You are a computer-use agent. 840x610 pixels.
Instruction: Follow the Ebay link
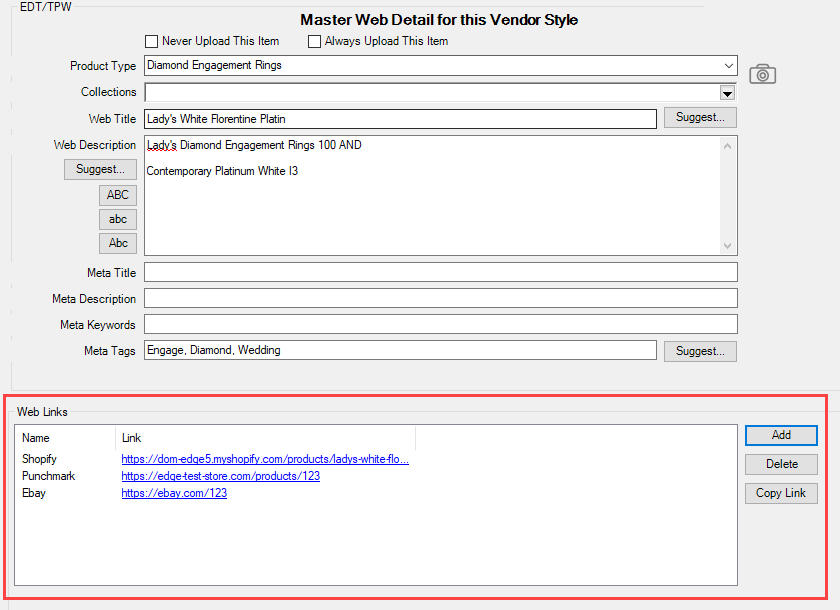pos(174,493)
